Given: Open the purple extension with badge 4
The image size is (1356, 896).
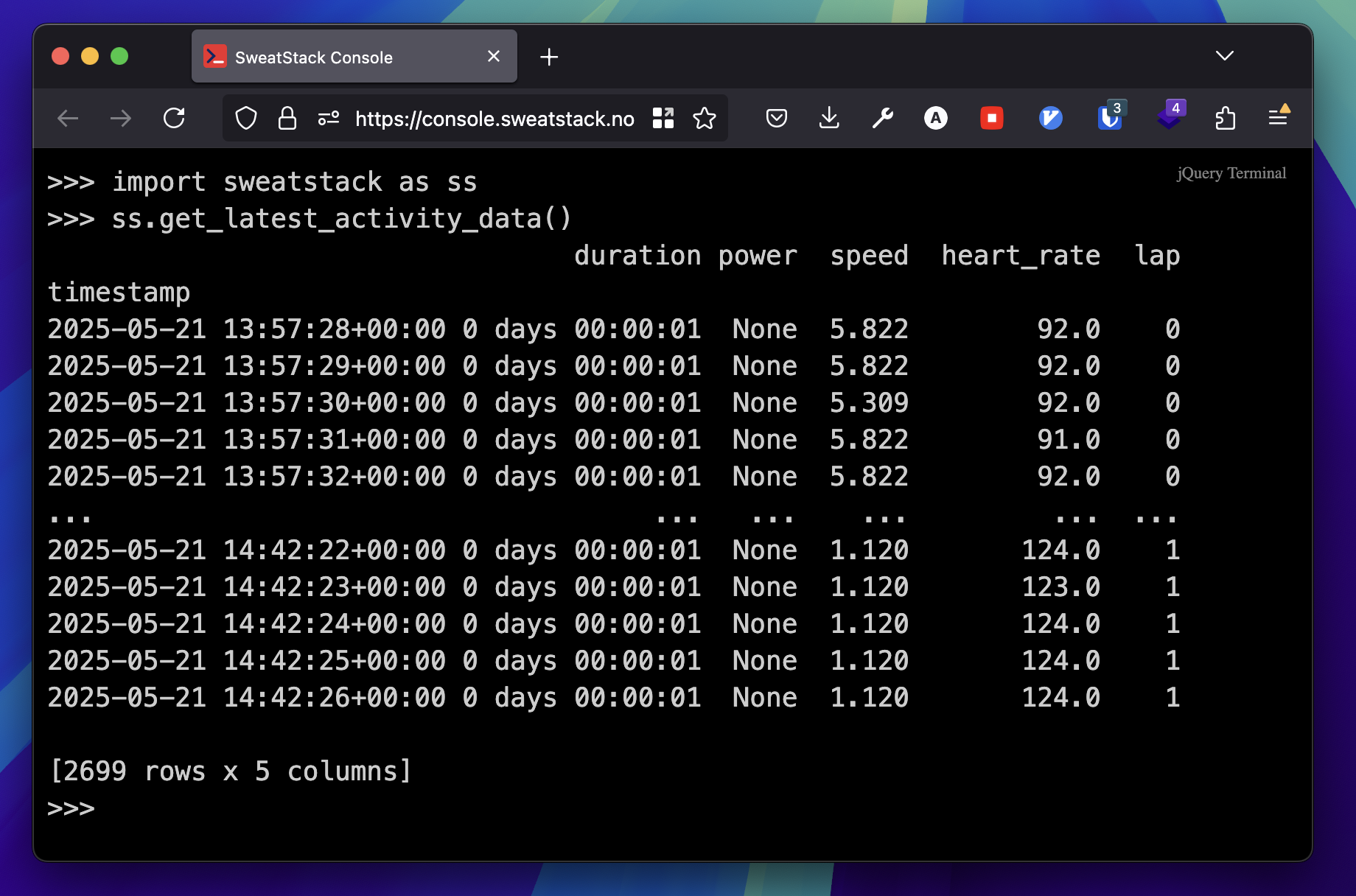Looking at the screenshot, I should click(1170, 116).
